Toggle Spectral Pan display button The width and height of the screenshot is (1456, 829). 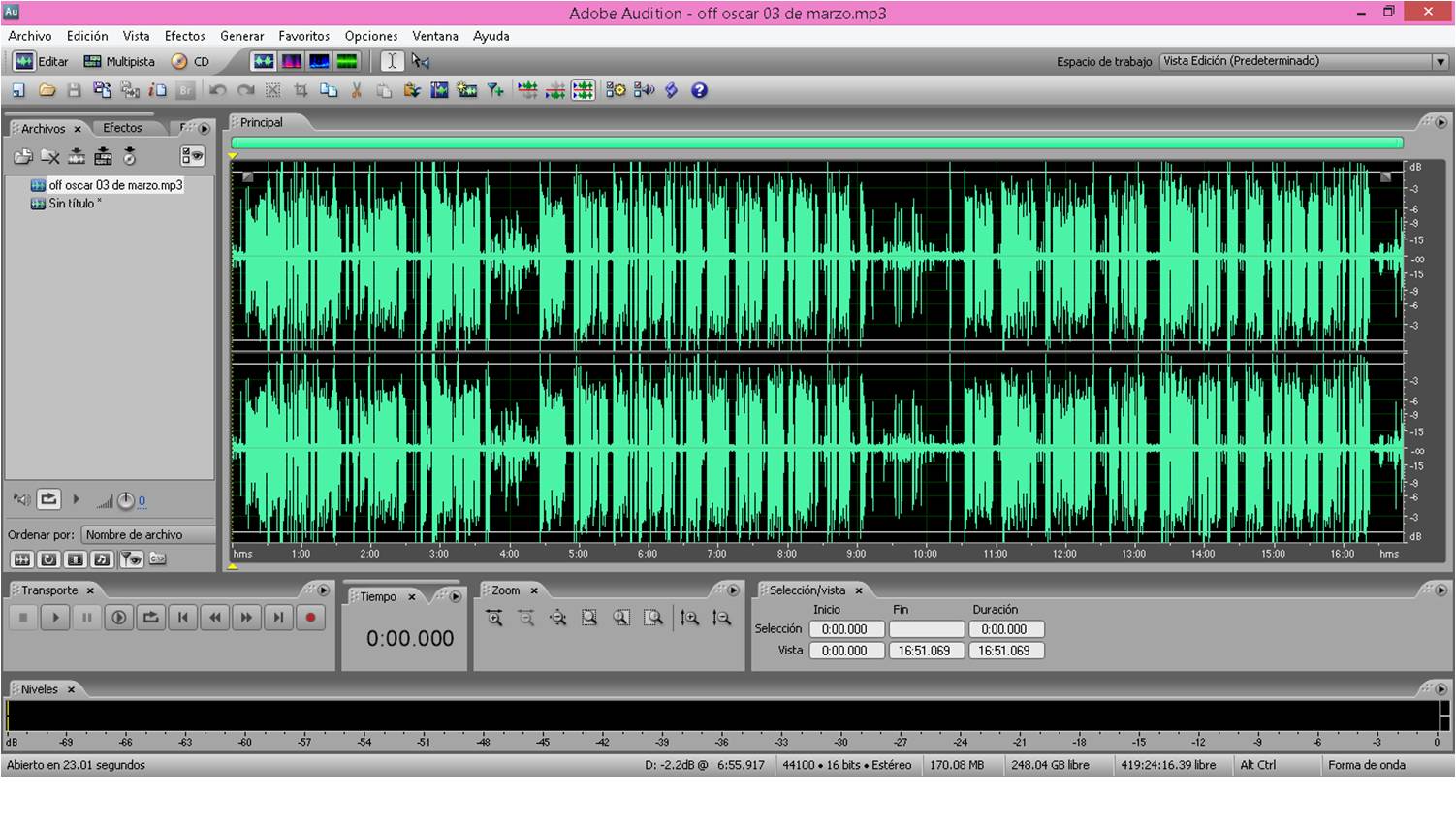coord(319,61)
